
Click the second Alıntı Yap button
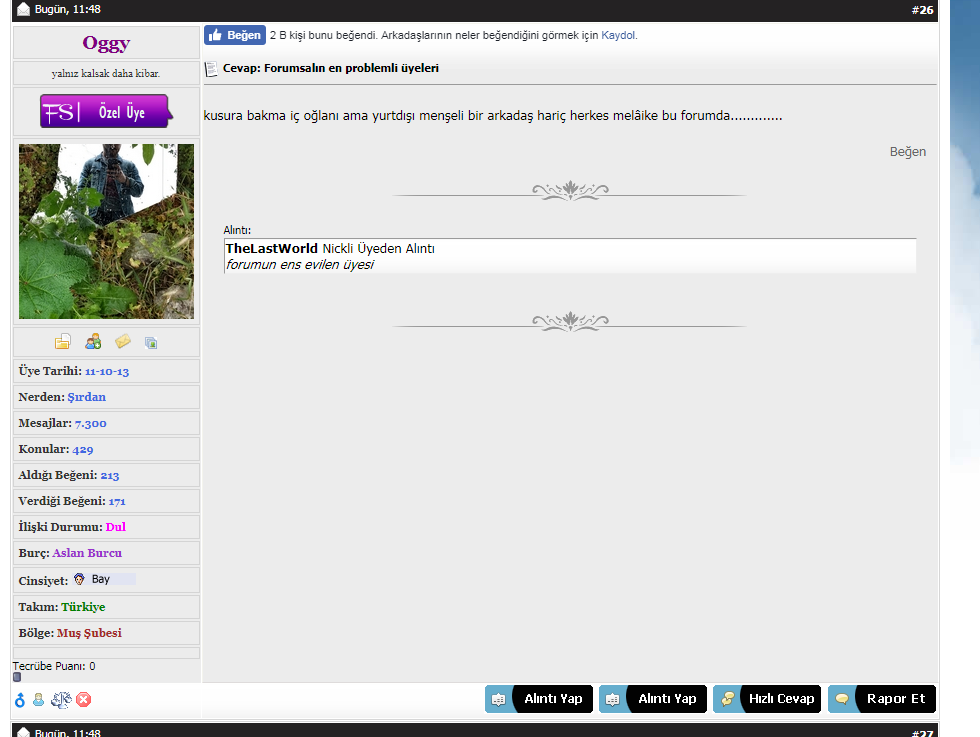coord(653,699)
